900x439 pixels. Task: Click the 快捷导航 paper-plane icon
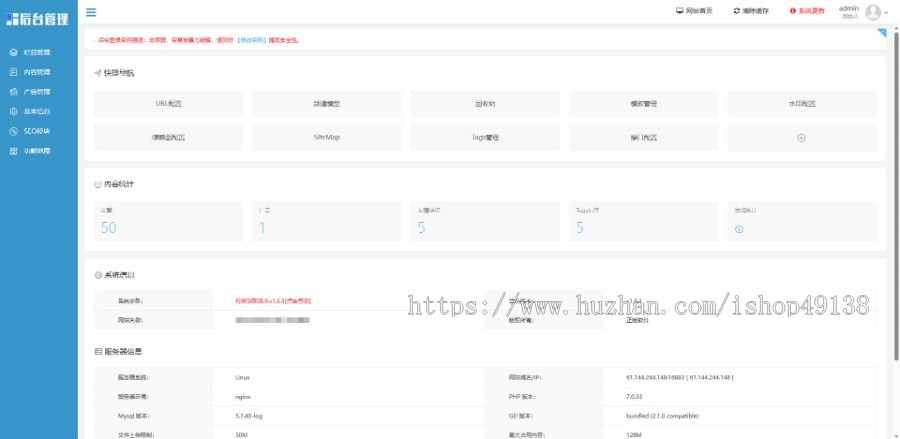tap(98, 73)
